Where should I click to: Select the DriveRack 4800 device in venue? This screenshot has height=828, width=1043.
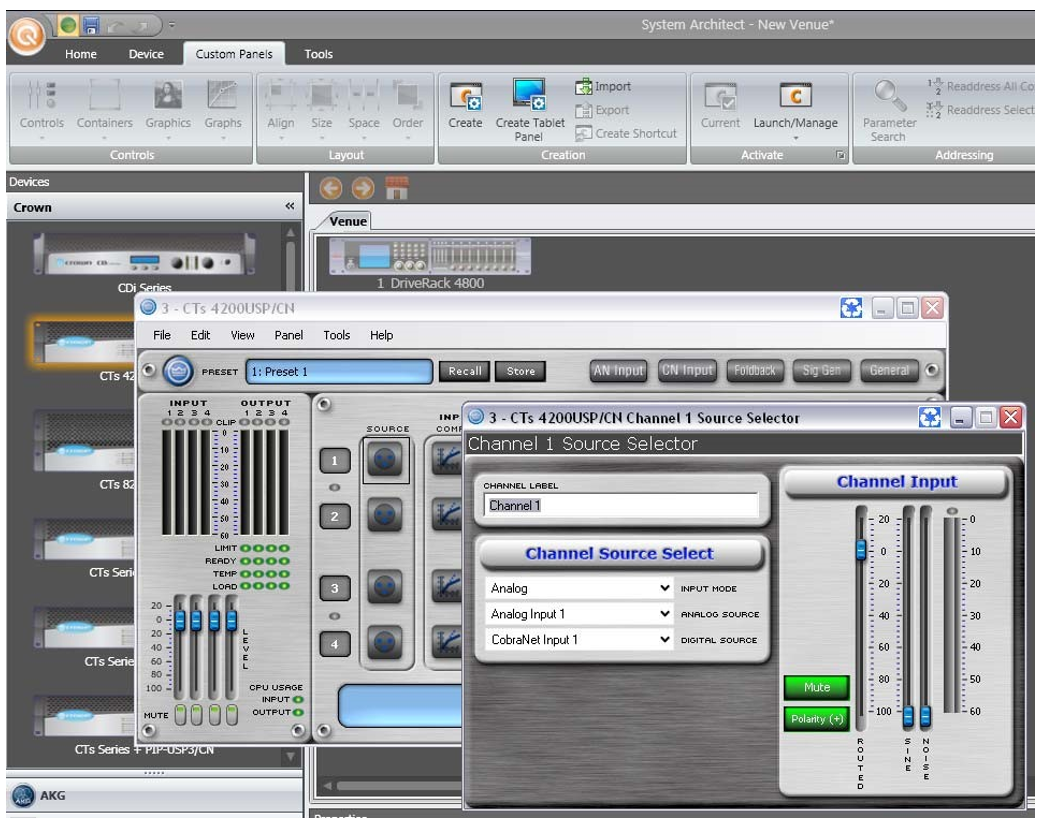point(430,257)
